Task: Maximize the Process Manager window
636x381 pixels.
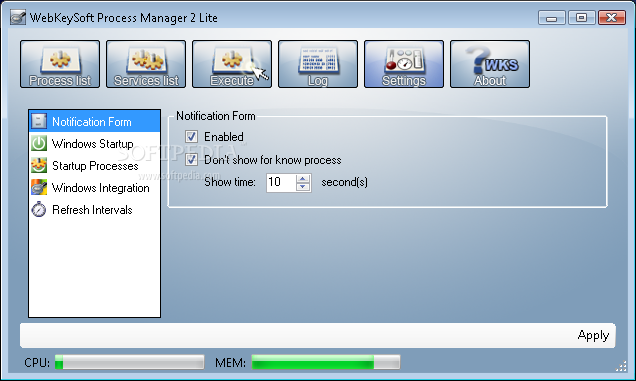Action: coord(581,18)
